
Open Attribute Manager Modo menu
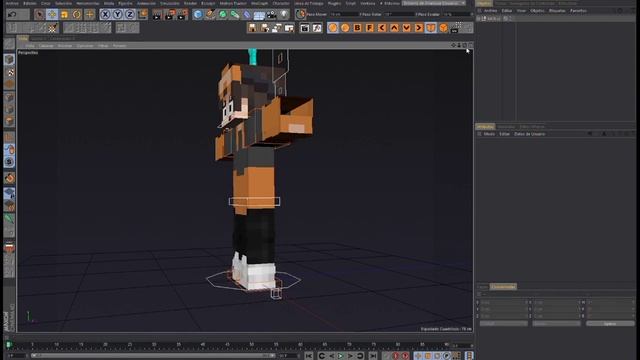point(489,134)
